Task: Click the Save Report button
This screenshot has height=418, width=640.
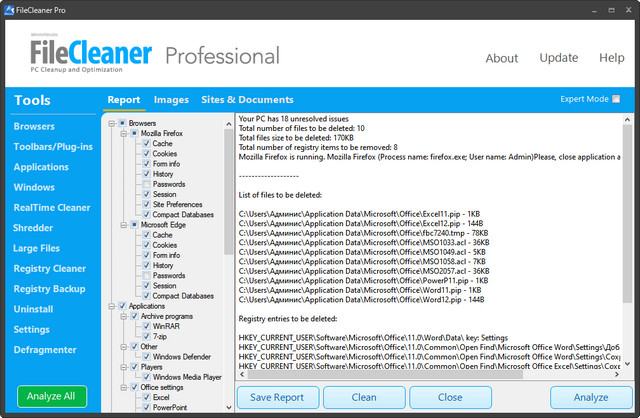Action: pos(277,396)
